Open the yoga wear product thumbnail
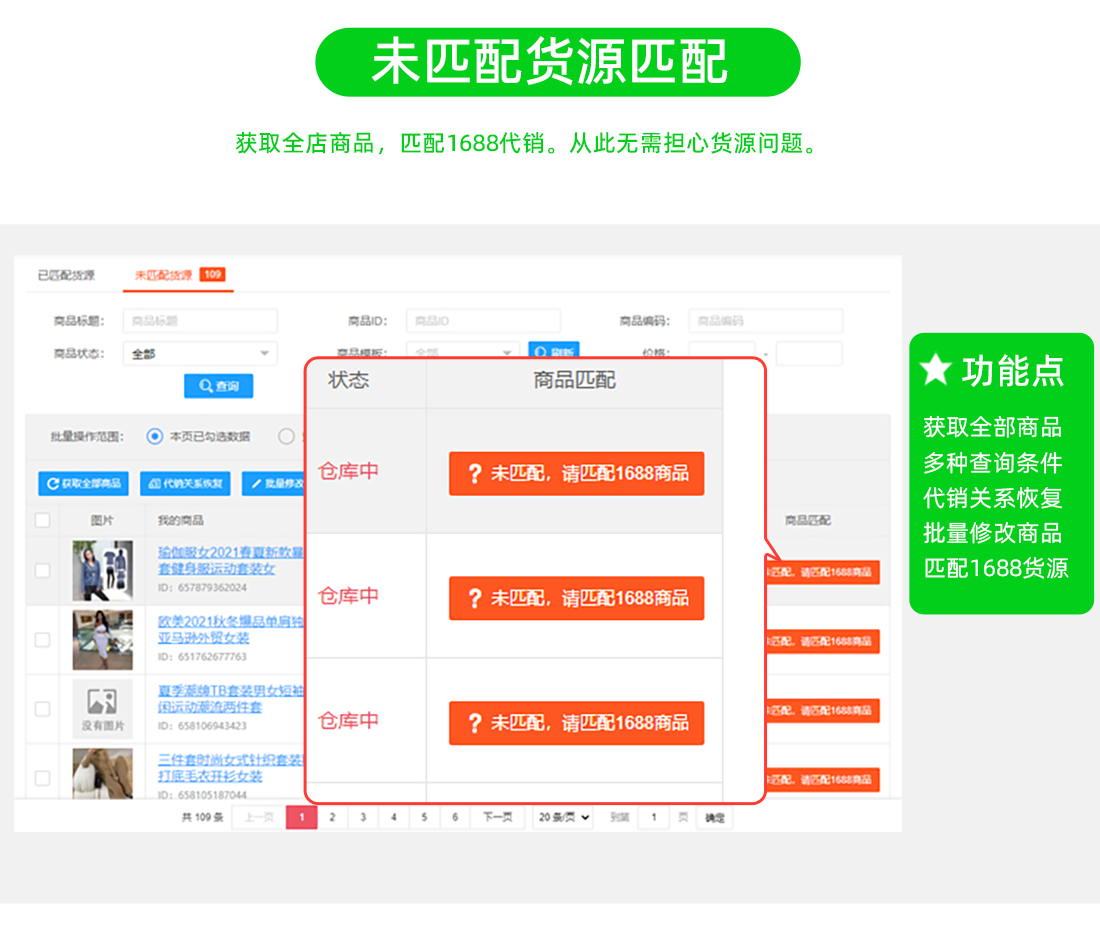Image resolution: width=1100 pixels, height=925 pixels. point(102,570)
